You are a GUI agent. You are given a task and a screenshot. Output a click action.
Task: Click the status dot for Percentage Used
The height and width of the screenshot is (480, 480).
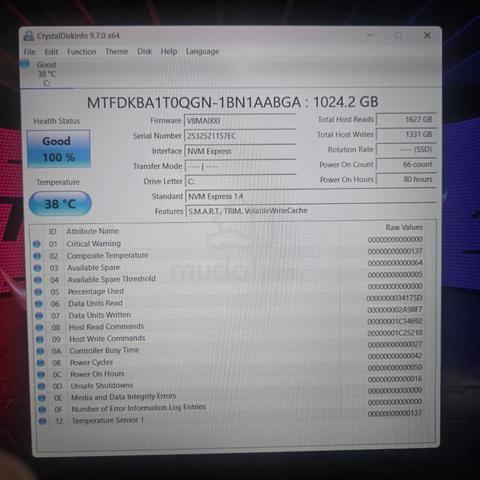(38, 292)
